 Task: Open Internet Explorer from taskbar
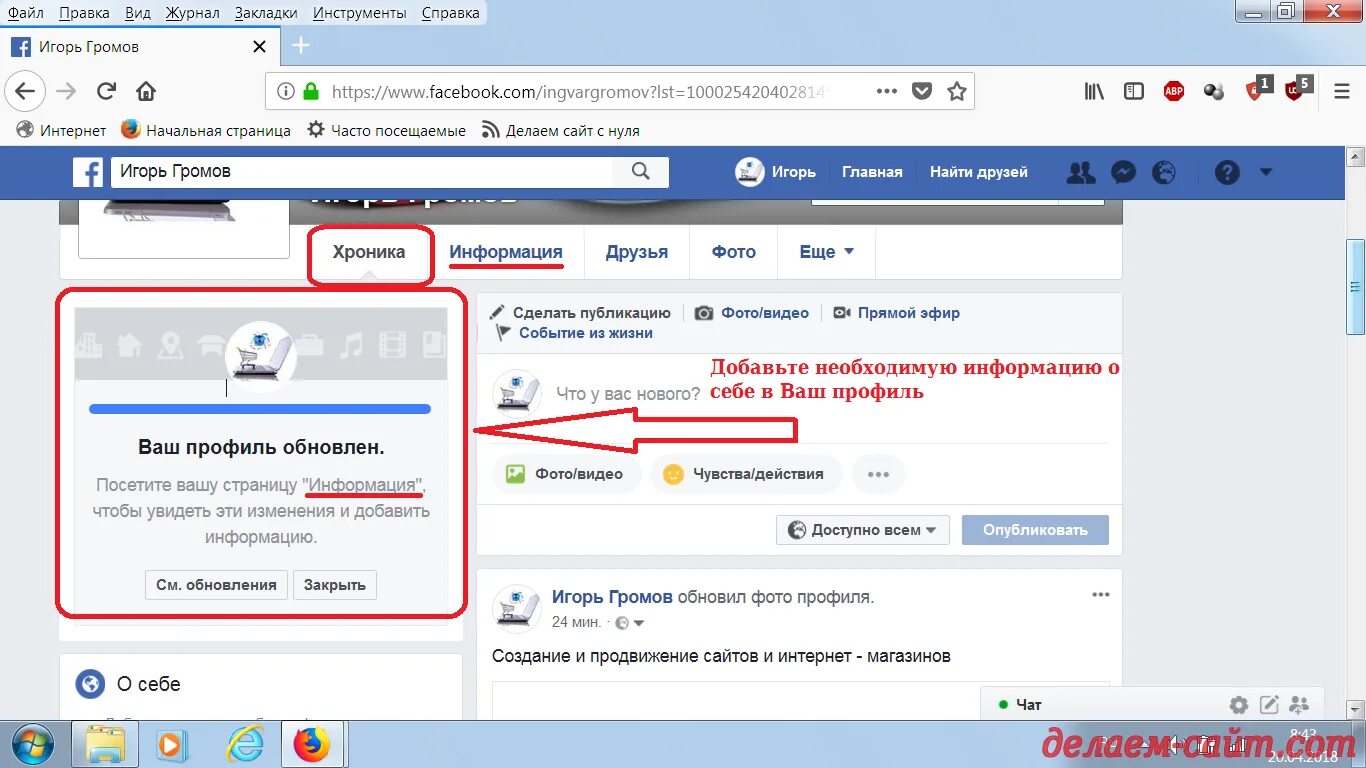[244, 744]
